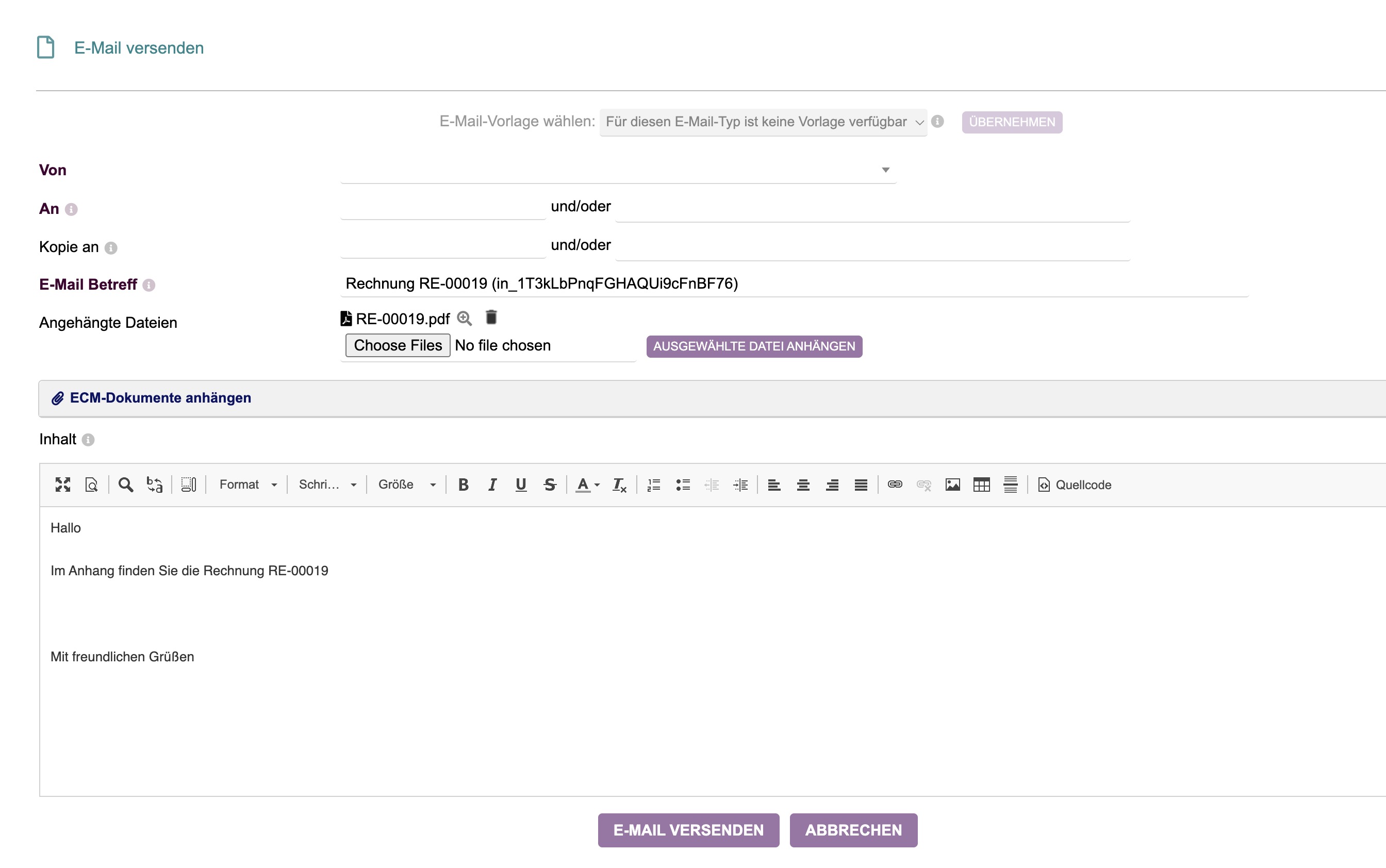
Task: Toggle italic text formatting
Action: (x=492, y=485)
